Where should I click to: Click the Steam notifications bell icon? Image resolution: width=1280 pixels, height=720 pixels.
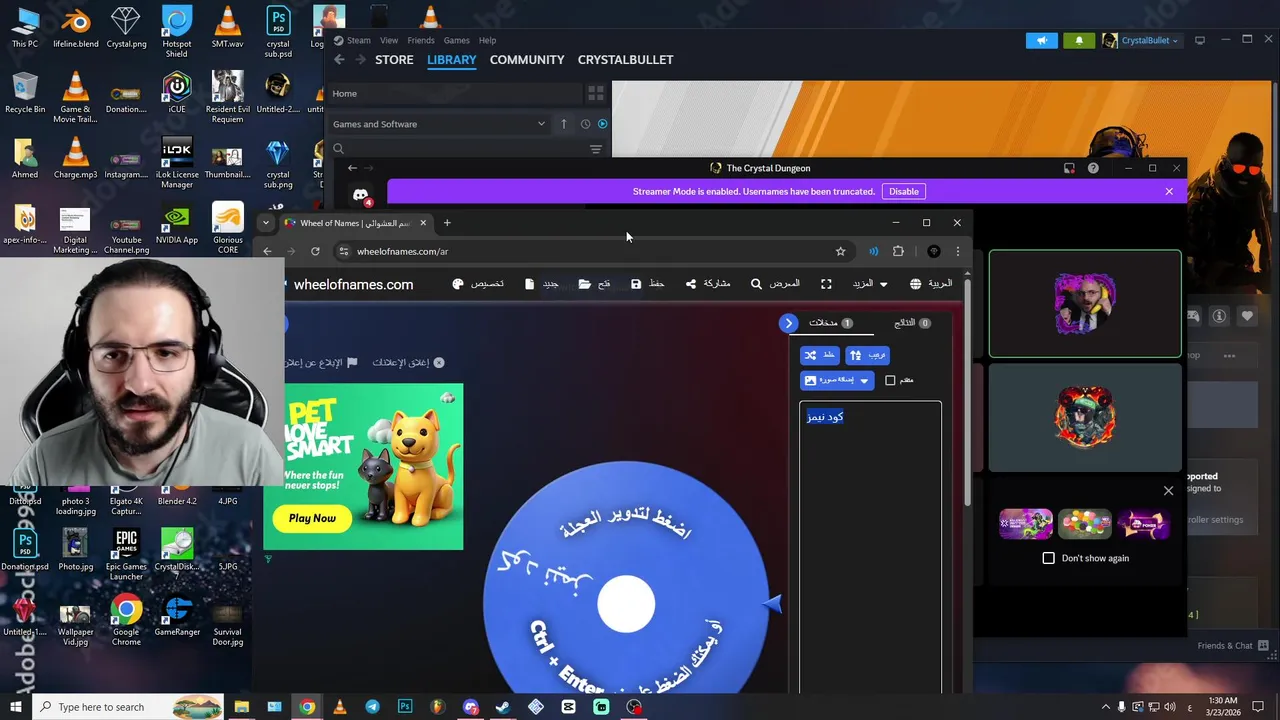(x=1079, y=41)
